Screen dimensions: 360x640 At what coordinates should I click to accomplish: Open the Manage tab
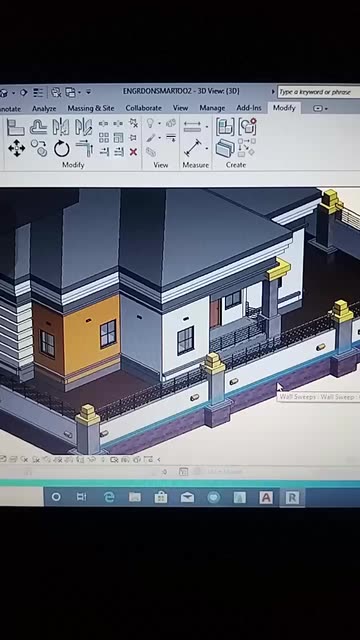(212, 108)
